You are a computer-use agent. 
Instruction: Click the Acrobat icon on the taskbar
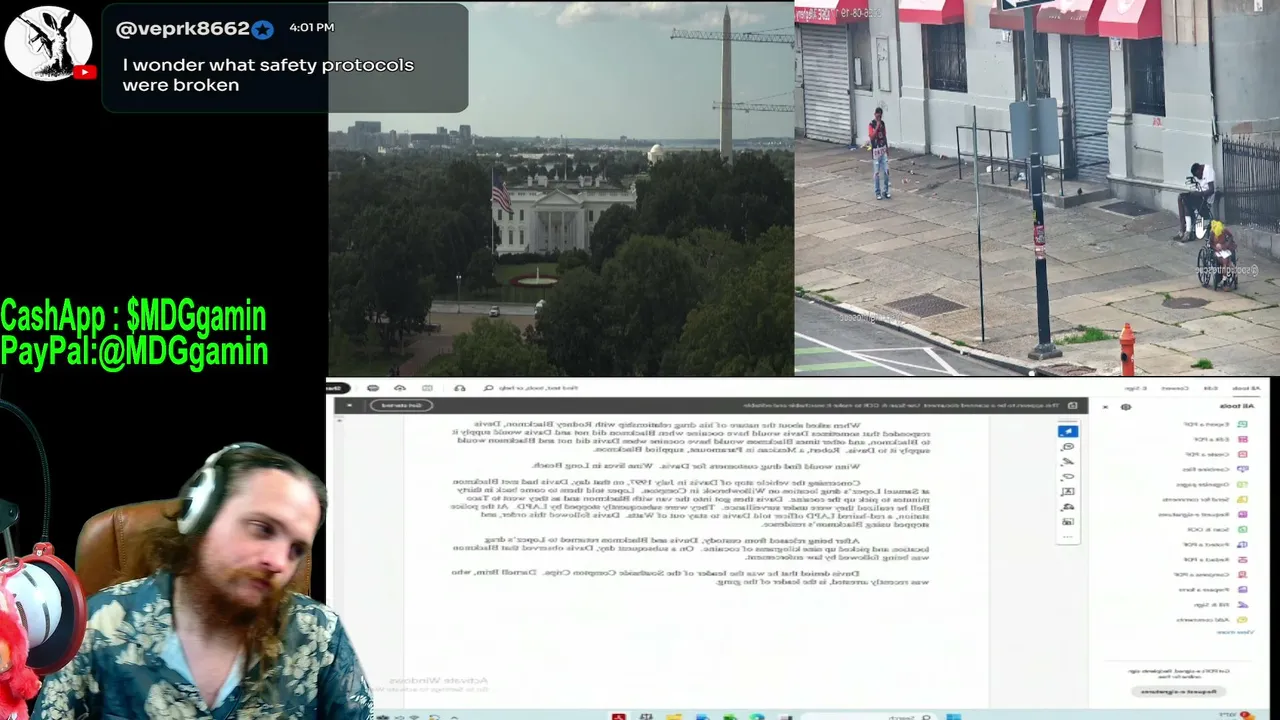(x=619, y=716)
